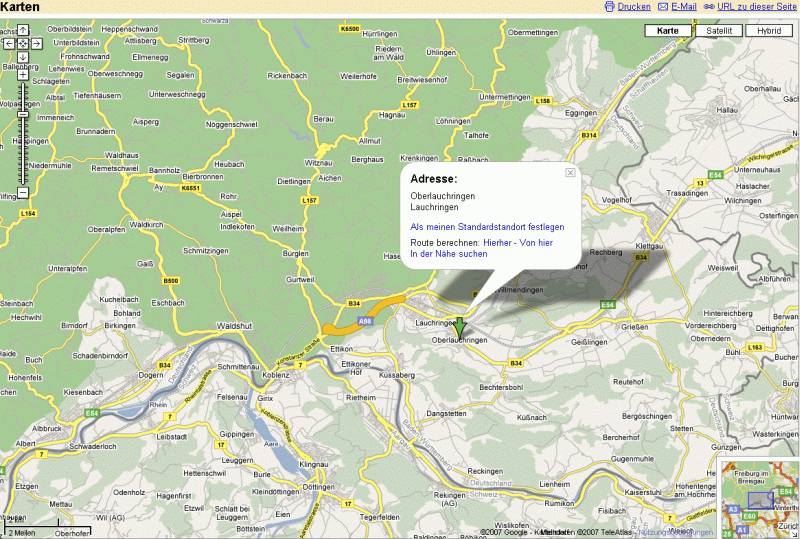Click the Grießen town label

(x=635, y=327)
